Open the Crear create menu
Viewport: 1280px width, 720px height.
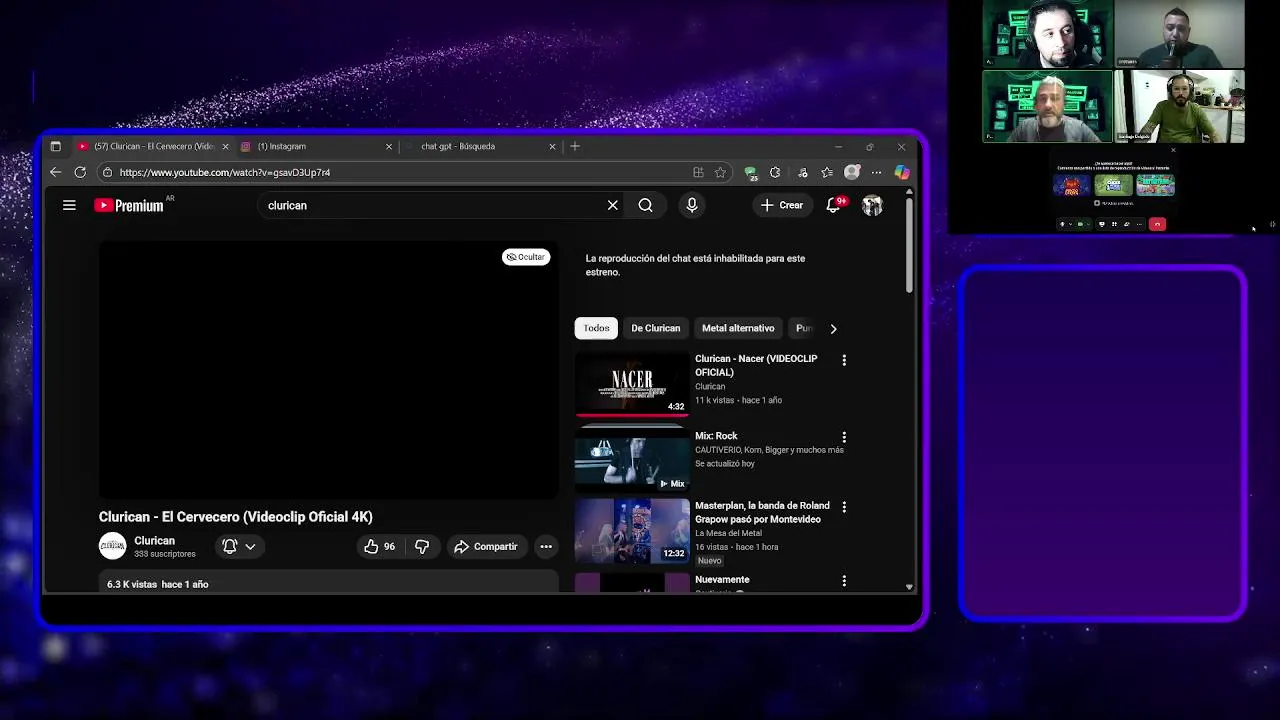tap(781, 205)
